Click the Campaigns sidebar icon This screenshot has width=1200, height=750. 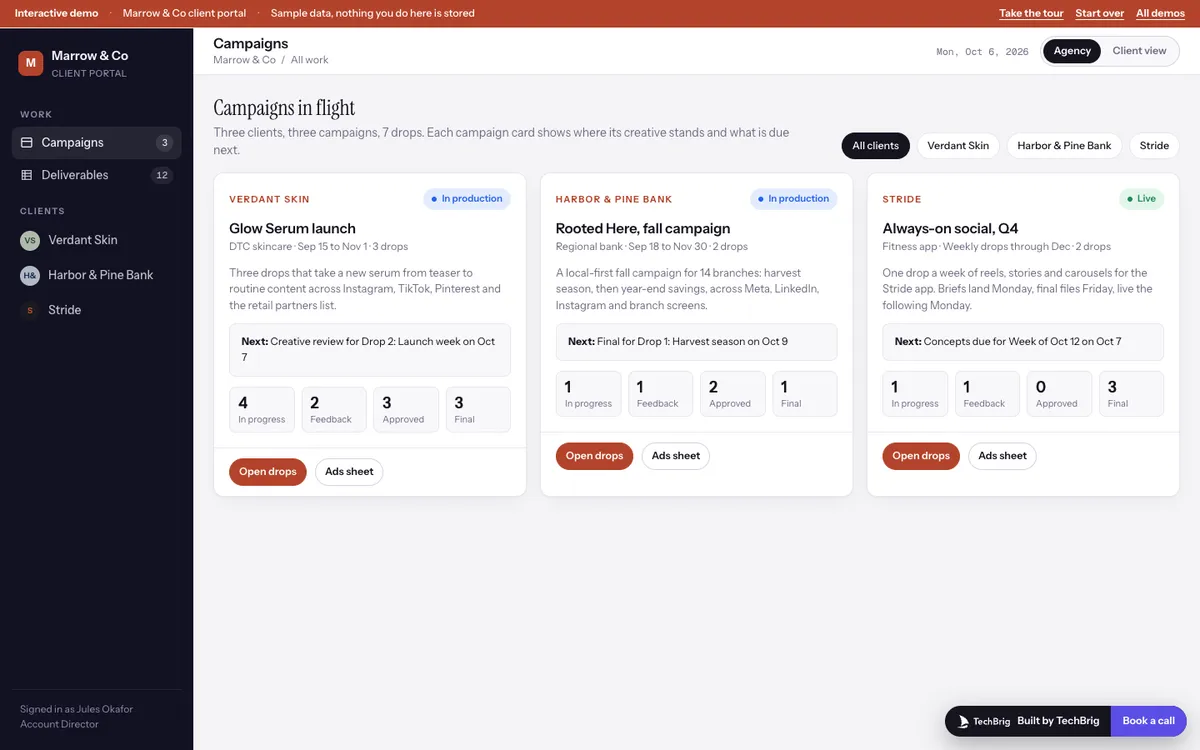[x=27, y=143]
